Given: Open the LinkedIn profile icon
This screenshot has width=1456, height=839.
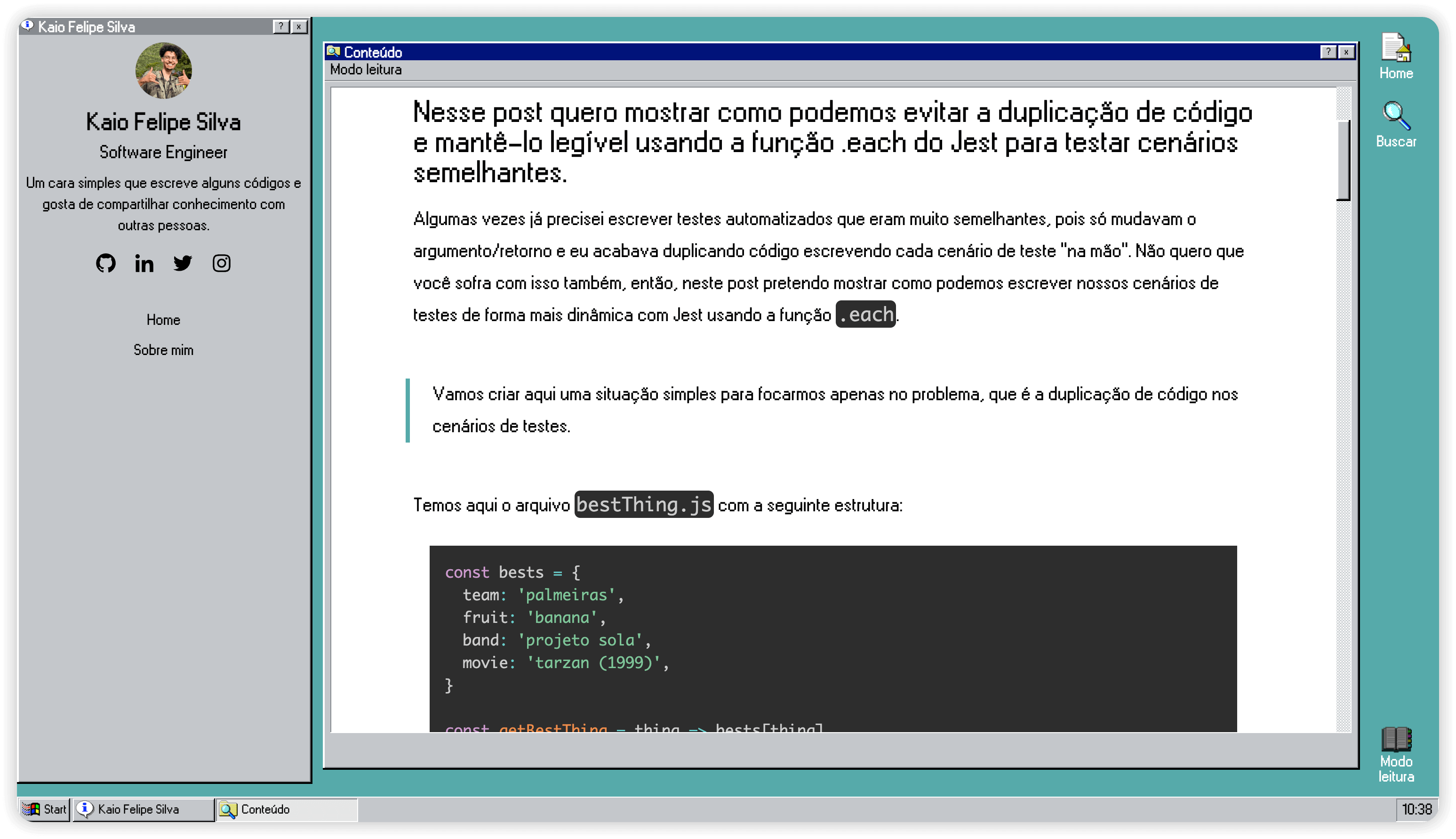Looking at the screenshot, I should [x=144, y=263].
